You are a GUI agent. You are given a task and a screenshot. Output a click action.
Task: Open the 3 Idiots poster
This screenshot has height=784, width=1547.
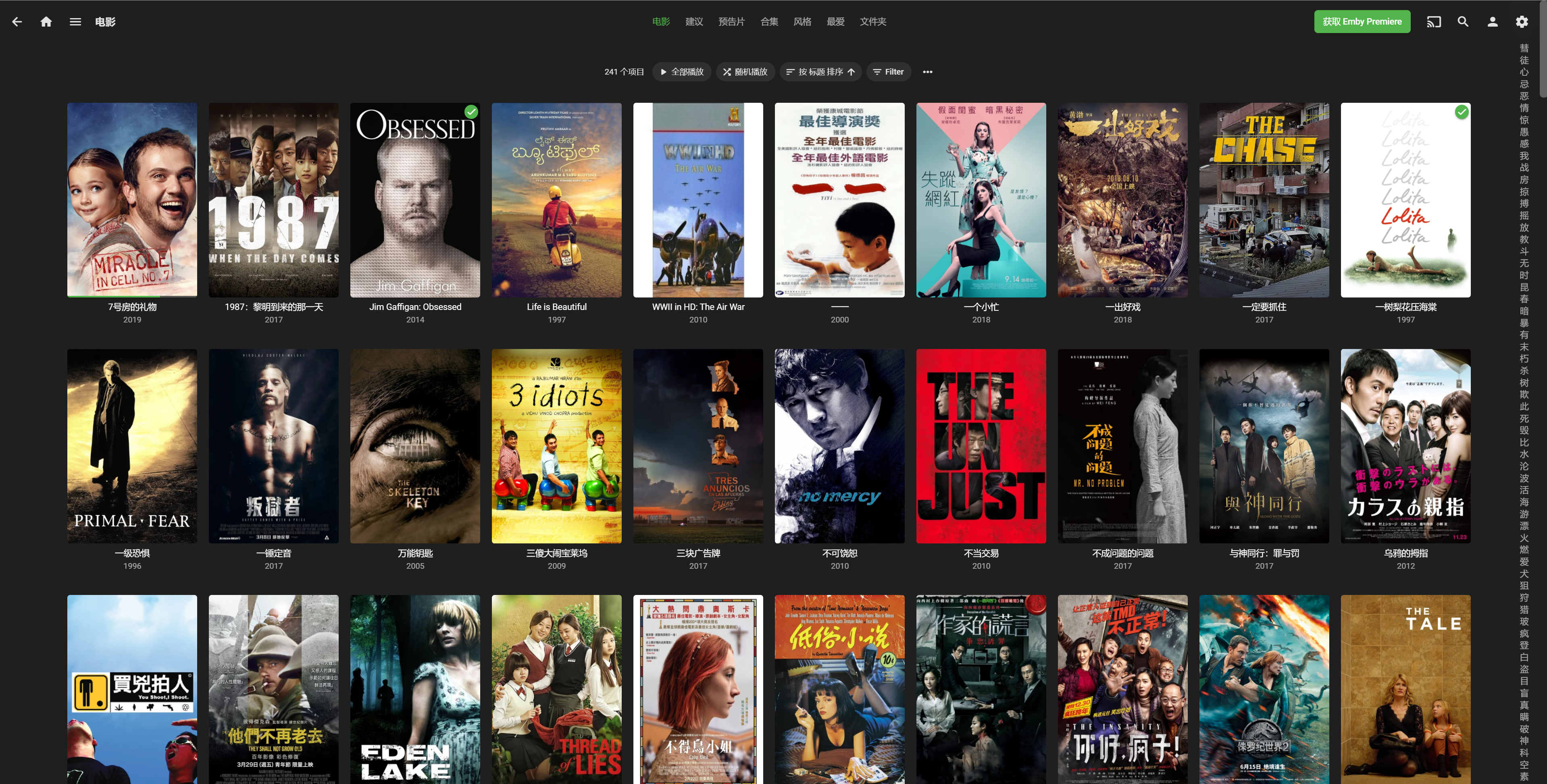(x=557, y=446)
